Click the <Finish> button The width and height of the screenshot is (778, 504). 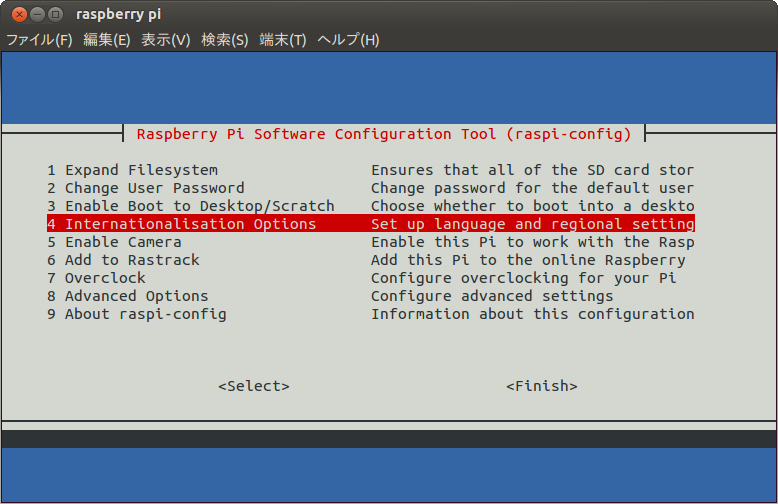point(542,386)
